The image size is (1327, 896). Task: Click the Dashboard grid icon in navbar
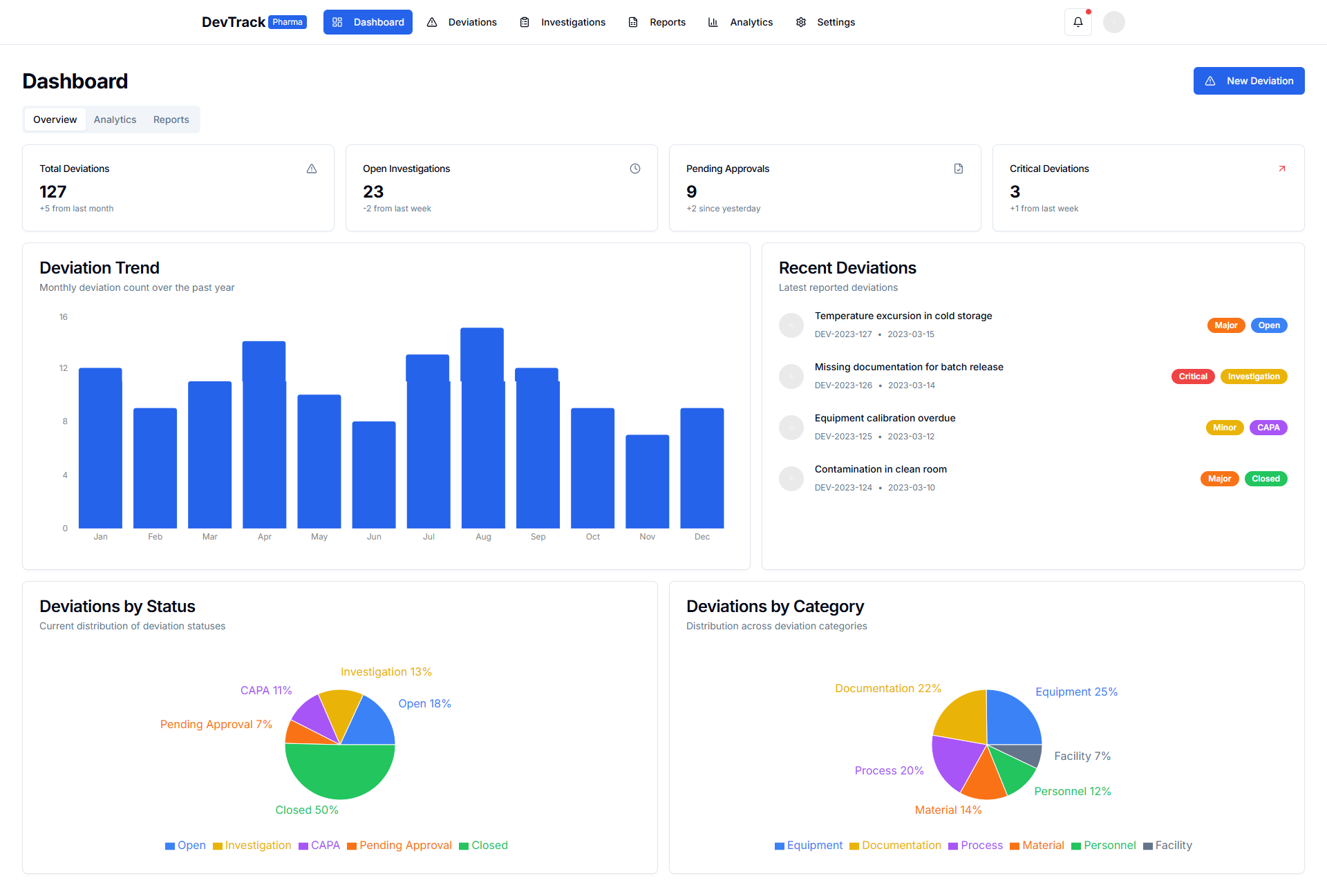(337, 22)
